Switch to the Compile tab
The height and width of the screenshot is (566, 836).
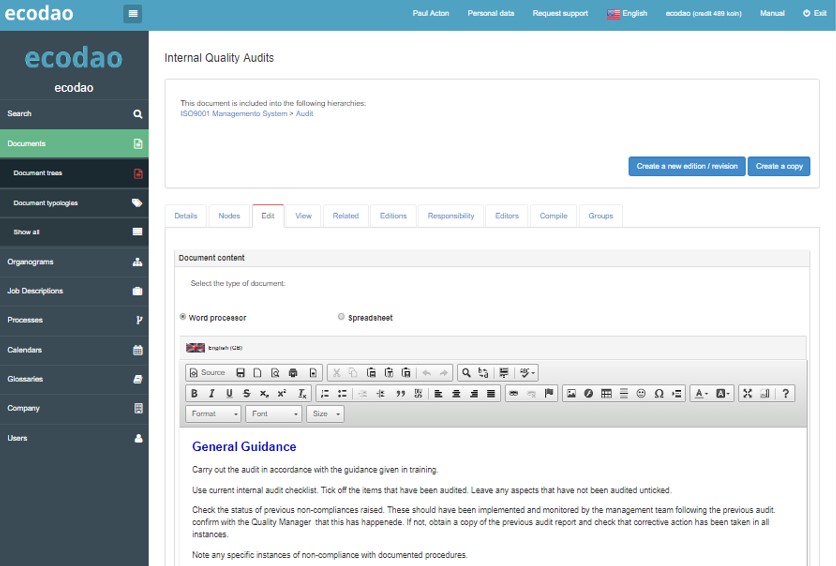tap(553, 216)
